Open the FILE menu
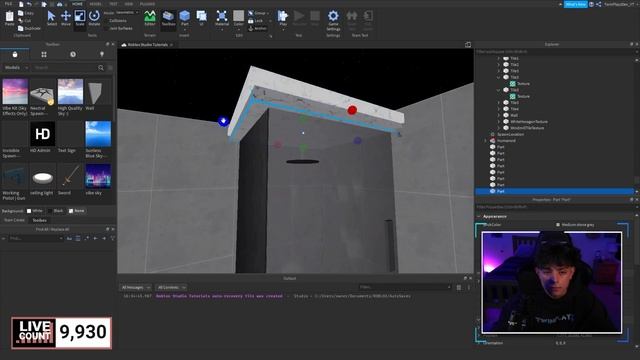 coord(8,4)
